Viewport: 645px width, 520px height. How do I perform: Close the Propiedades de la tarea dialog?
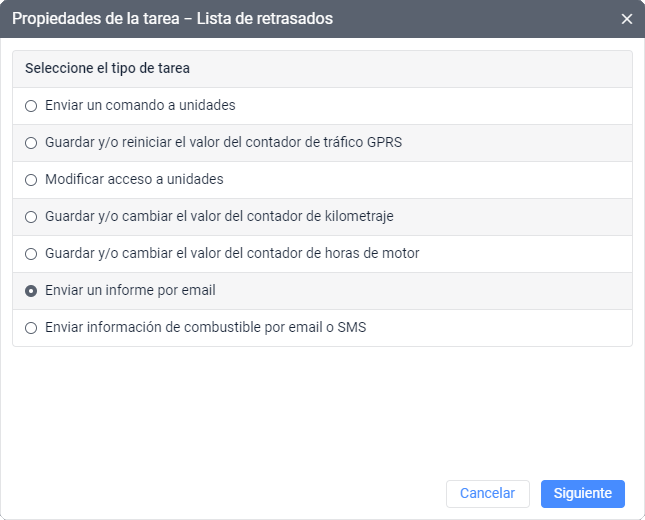[x=627, y=19]
